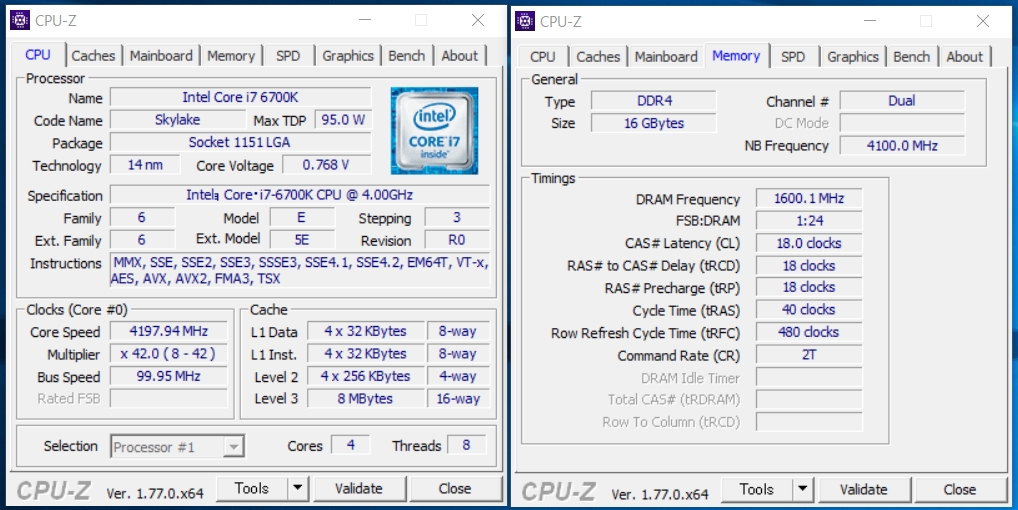Click Validate button in left CPU-Z window

coord(358,488)
